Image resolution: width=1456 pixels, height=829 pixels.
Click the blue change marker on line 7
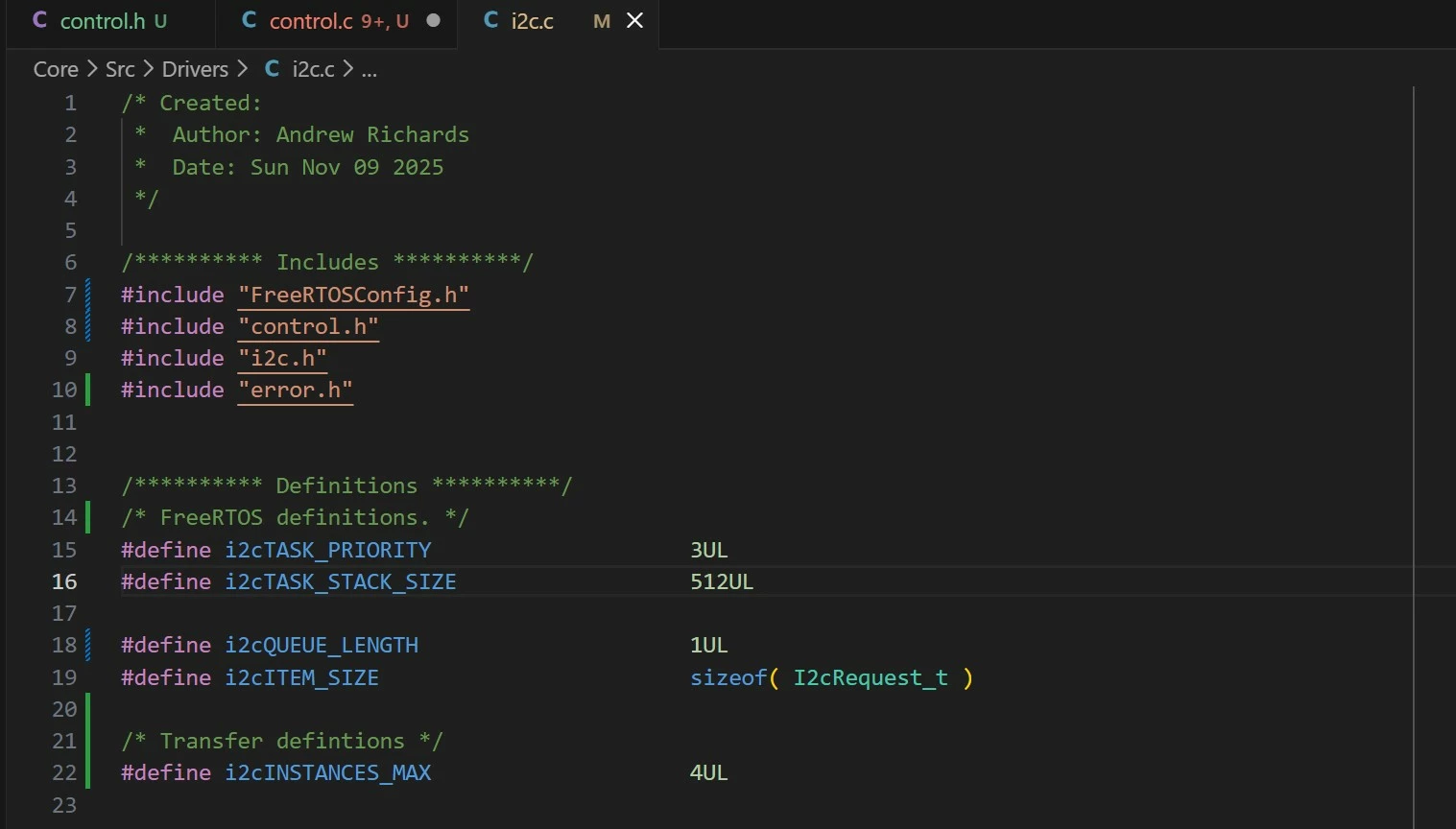tap(88, 295)
